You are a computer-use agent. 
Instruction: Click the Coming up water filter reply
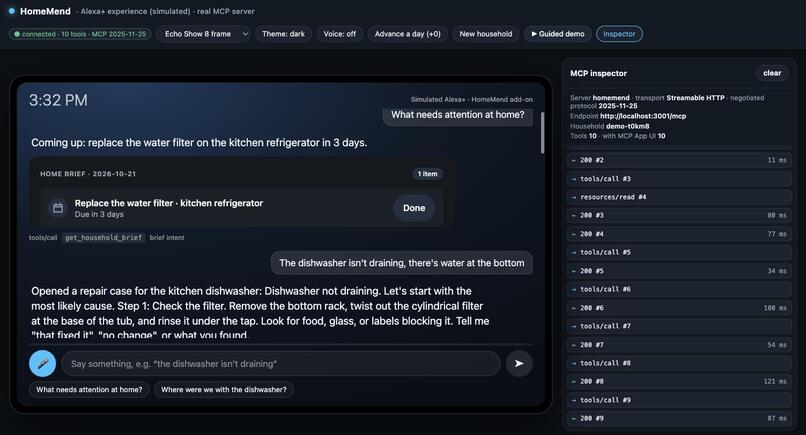click(x=199, y=142)
